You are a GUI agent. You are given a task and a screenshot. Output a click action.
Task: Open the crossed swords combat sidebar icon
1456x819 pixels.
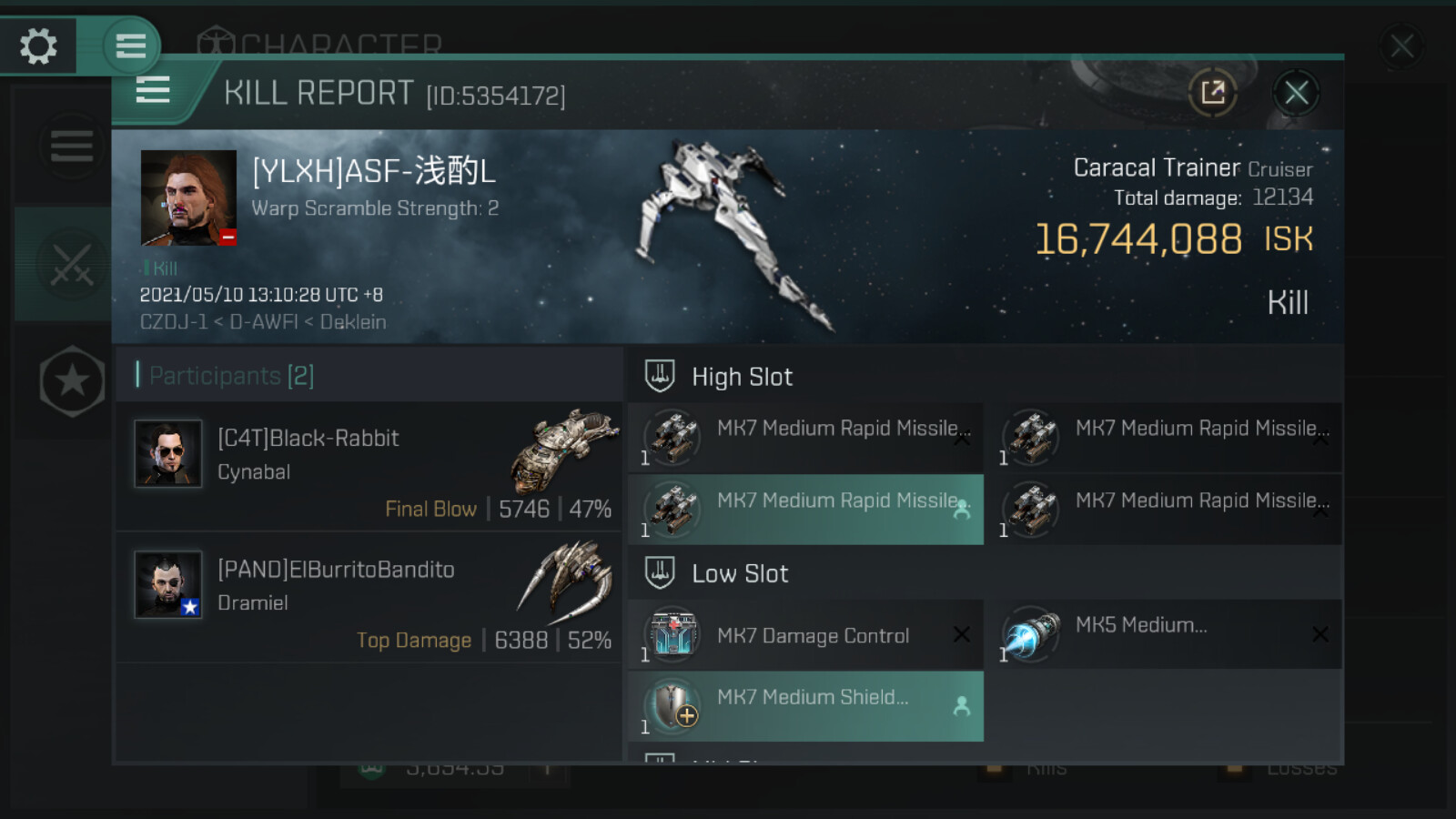[71, 264]
